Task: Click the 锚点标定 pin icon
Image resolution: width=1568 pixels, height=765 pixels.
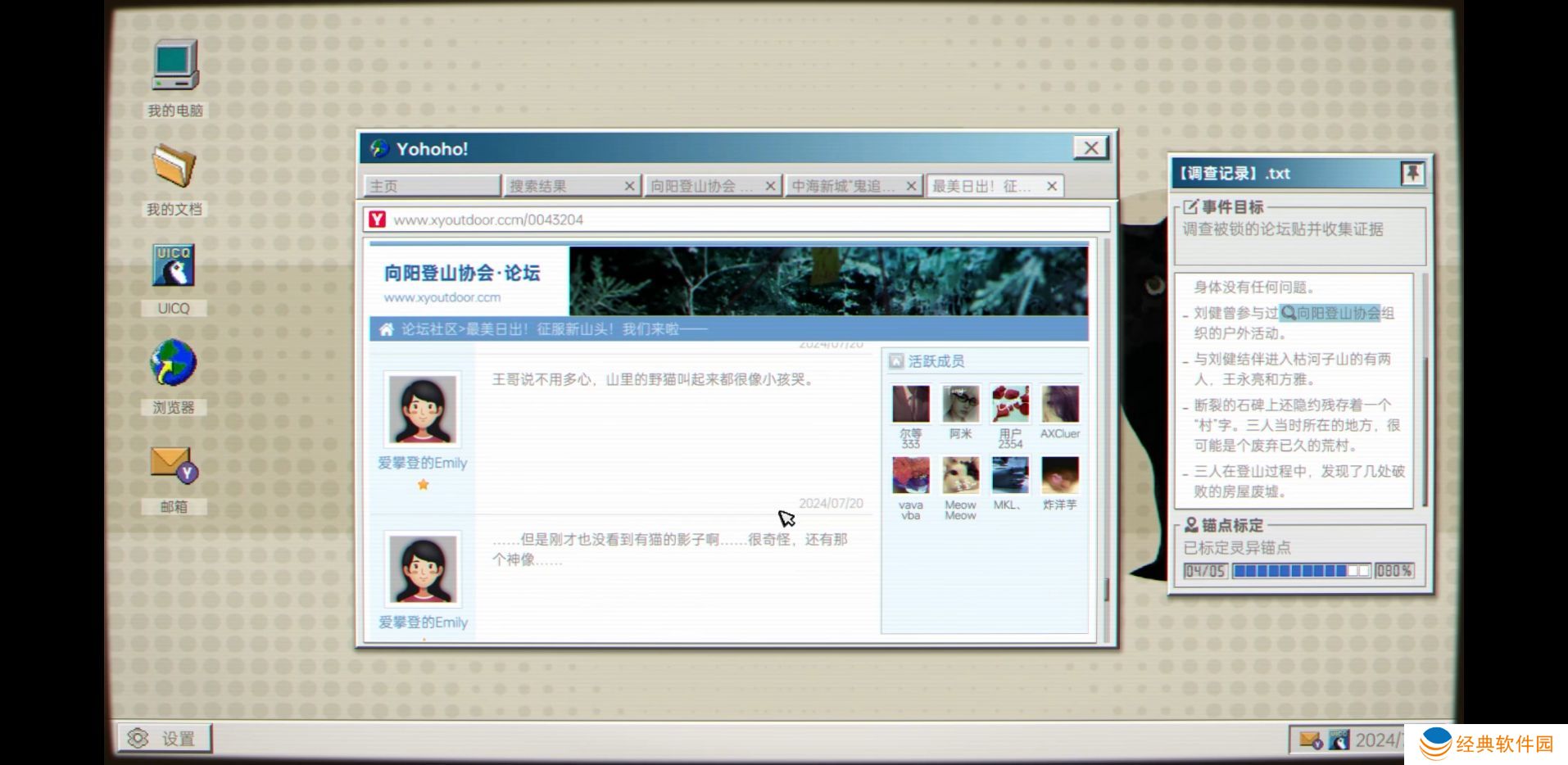Action: [x=1191, y=525]
